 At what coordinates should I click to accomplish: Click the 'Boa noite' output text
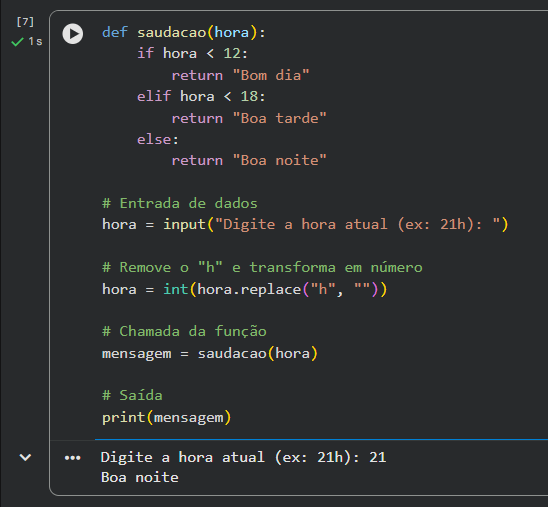(x=140, y=477)
